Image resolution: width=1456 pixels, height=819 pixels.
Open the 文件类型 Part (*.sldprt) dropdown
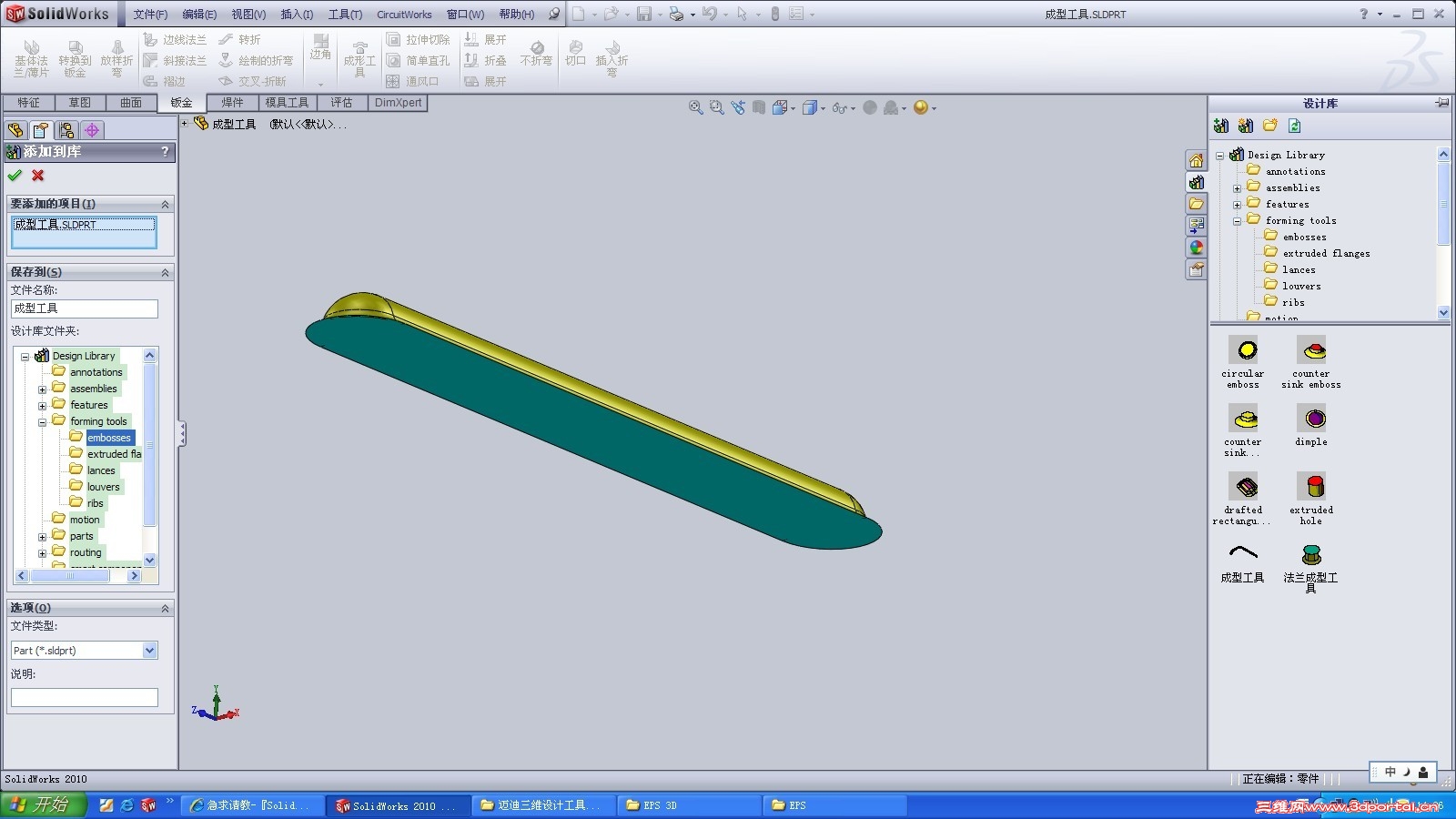(150, 651)
